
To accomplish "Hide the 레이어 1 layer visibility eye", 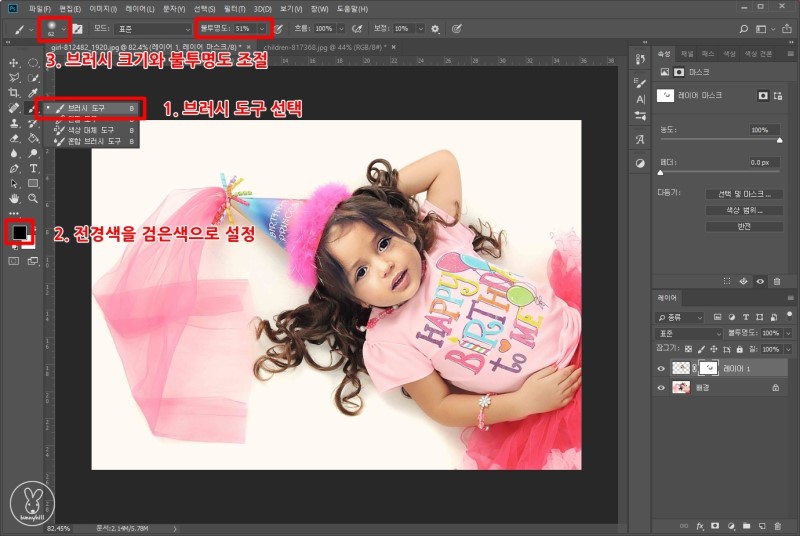I will click(661, 369).
